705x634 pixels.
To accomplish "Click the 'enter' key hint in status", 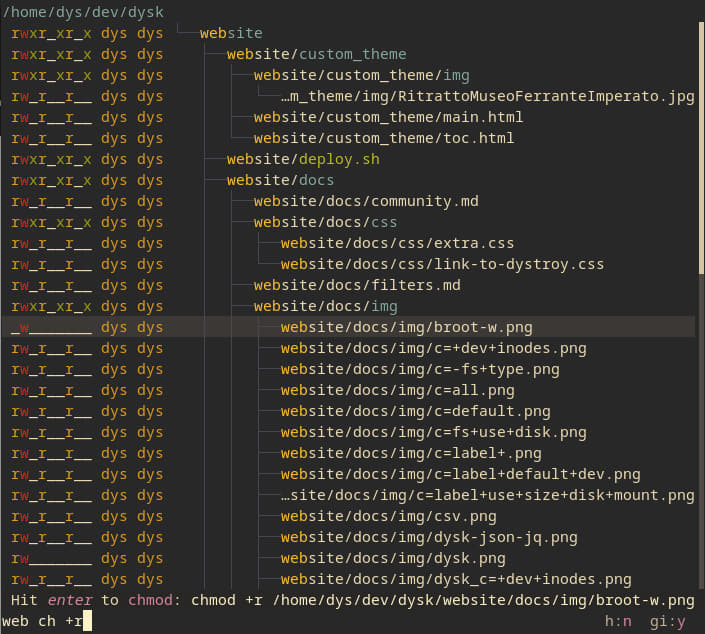I will pyautogui.click(x=70, y=600).
